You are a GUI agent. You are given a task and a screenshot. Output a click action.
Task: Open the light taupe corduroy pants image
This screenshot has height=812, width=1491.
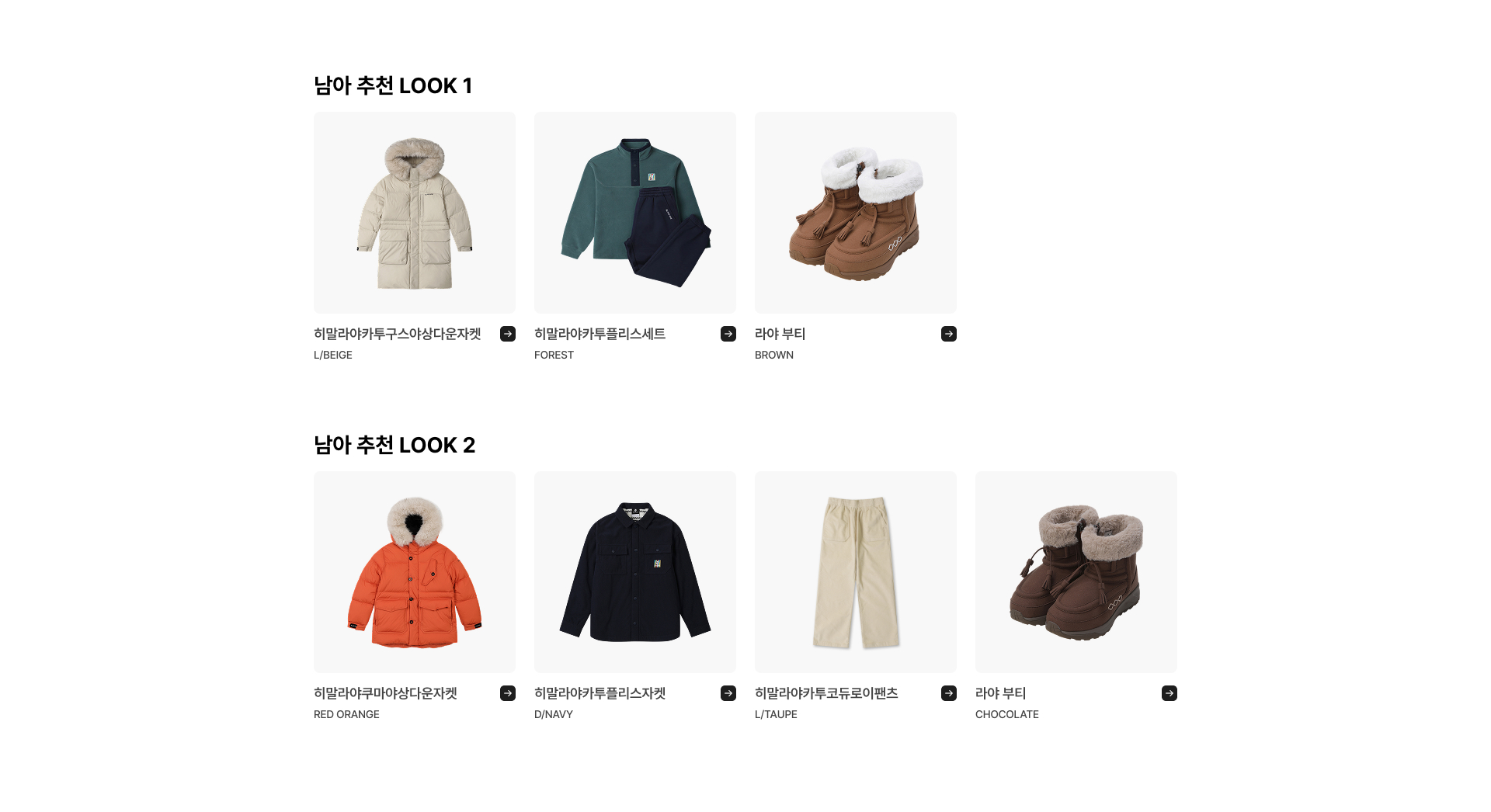tap(856, 572)
